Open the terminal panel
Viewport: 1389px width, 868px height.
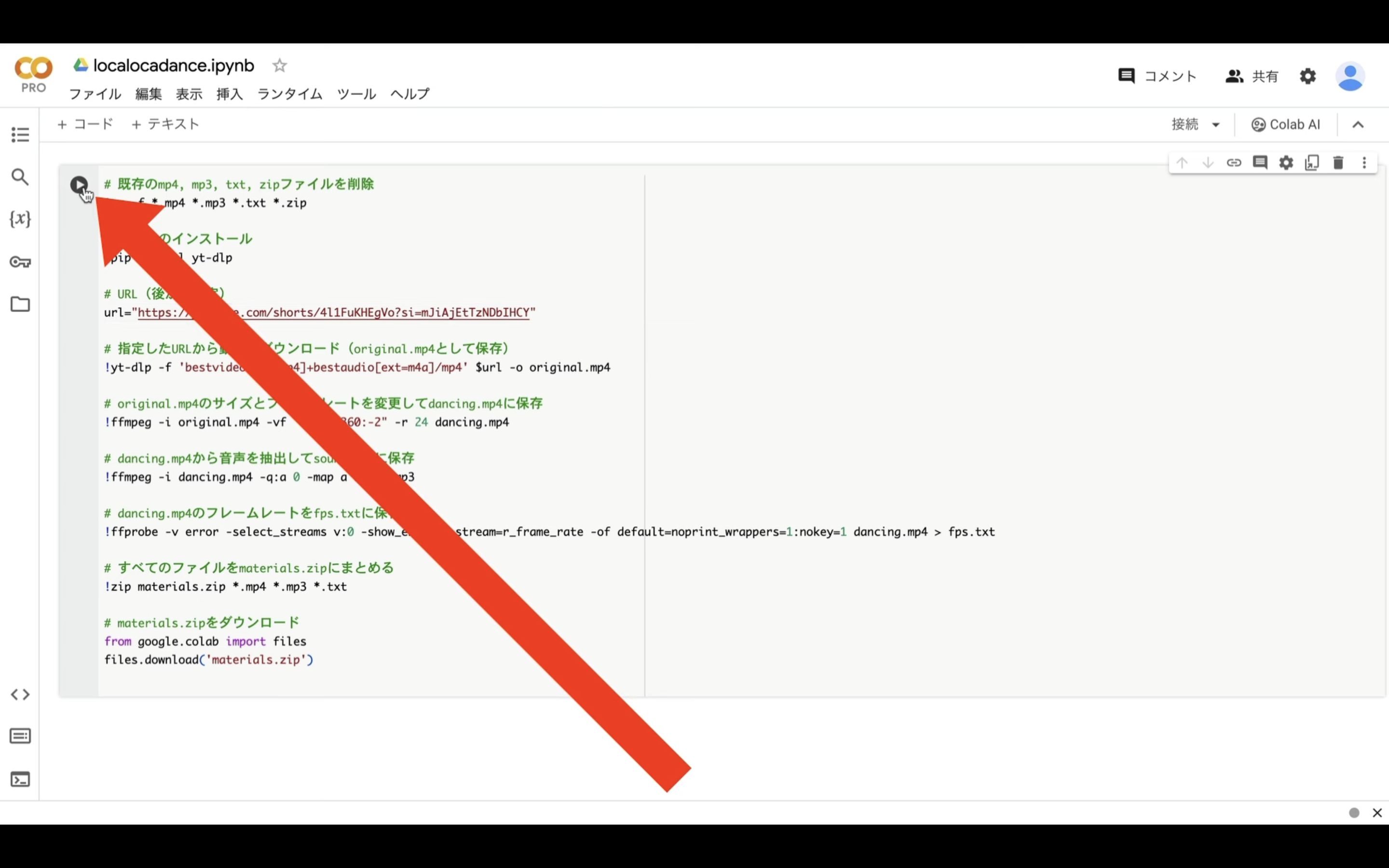20,779
